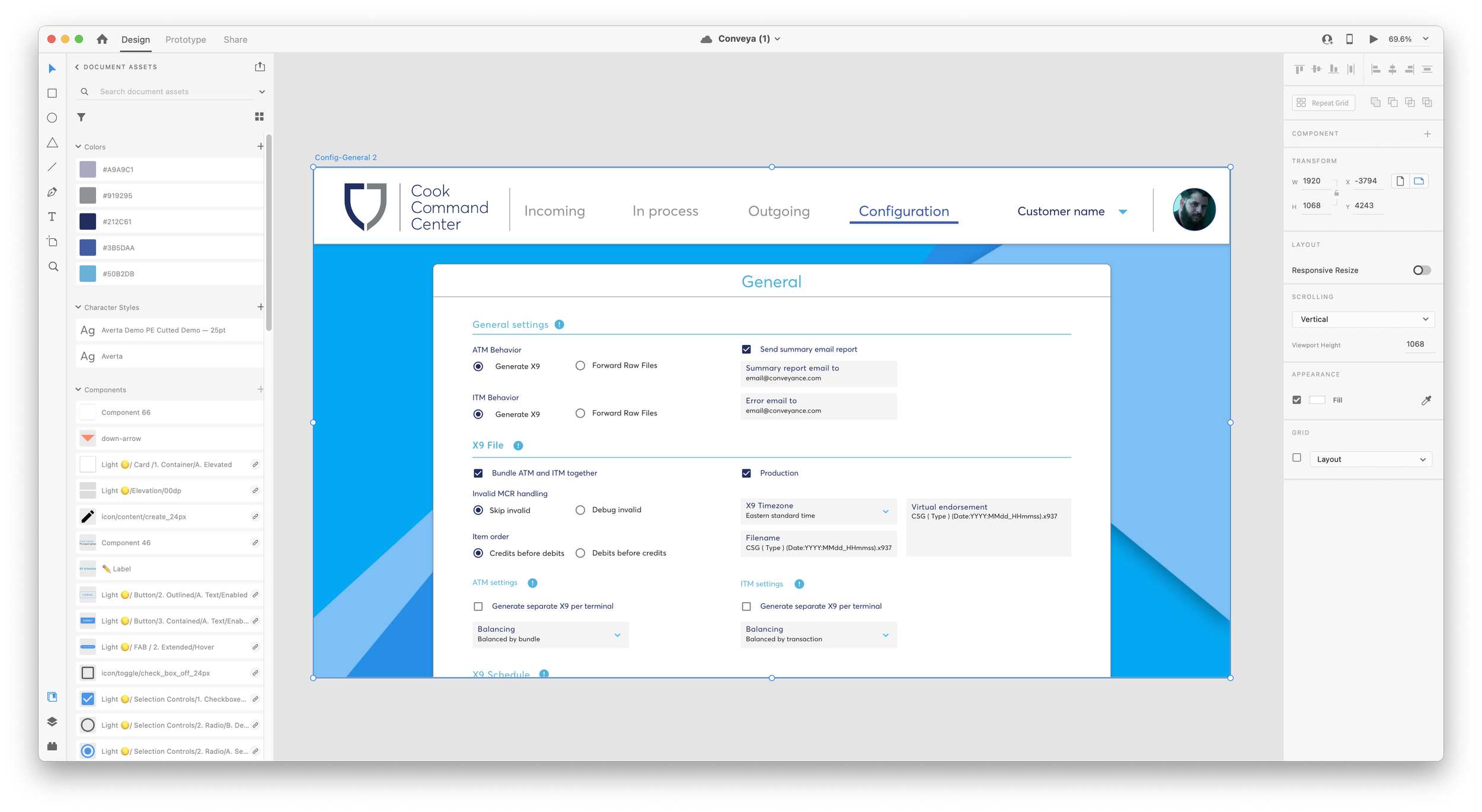Select the Ellipse tool

pos(52,118)
